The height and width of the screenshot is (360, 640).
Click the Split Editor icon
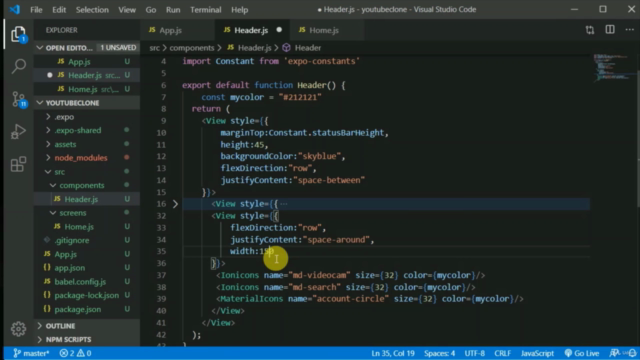(x=610, y=30)
